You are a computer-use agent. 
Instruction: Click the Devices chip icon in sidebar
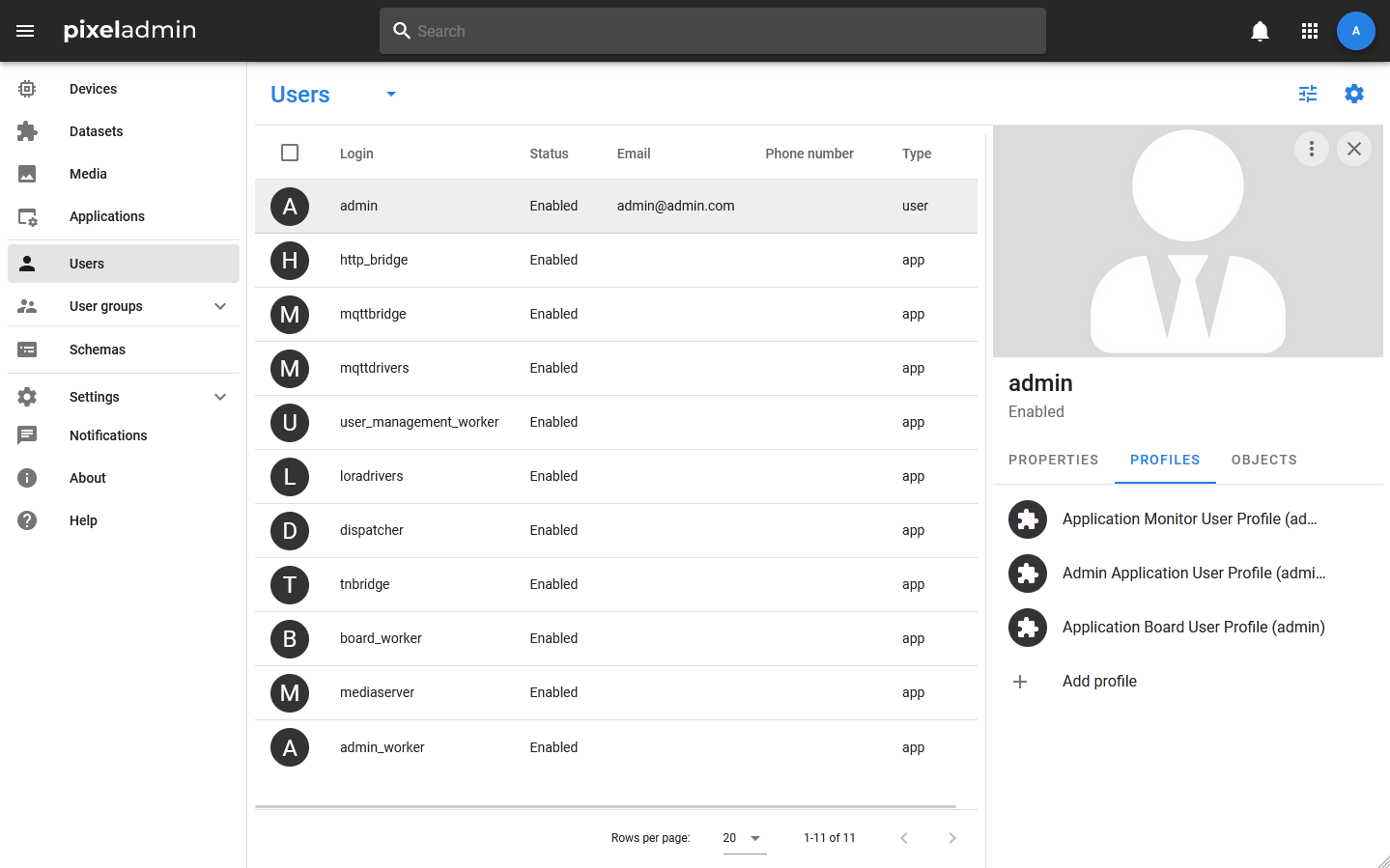click(27, 89)
